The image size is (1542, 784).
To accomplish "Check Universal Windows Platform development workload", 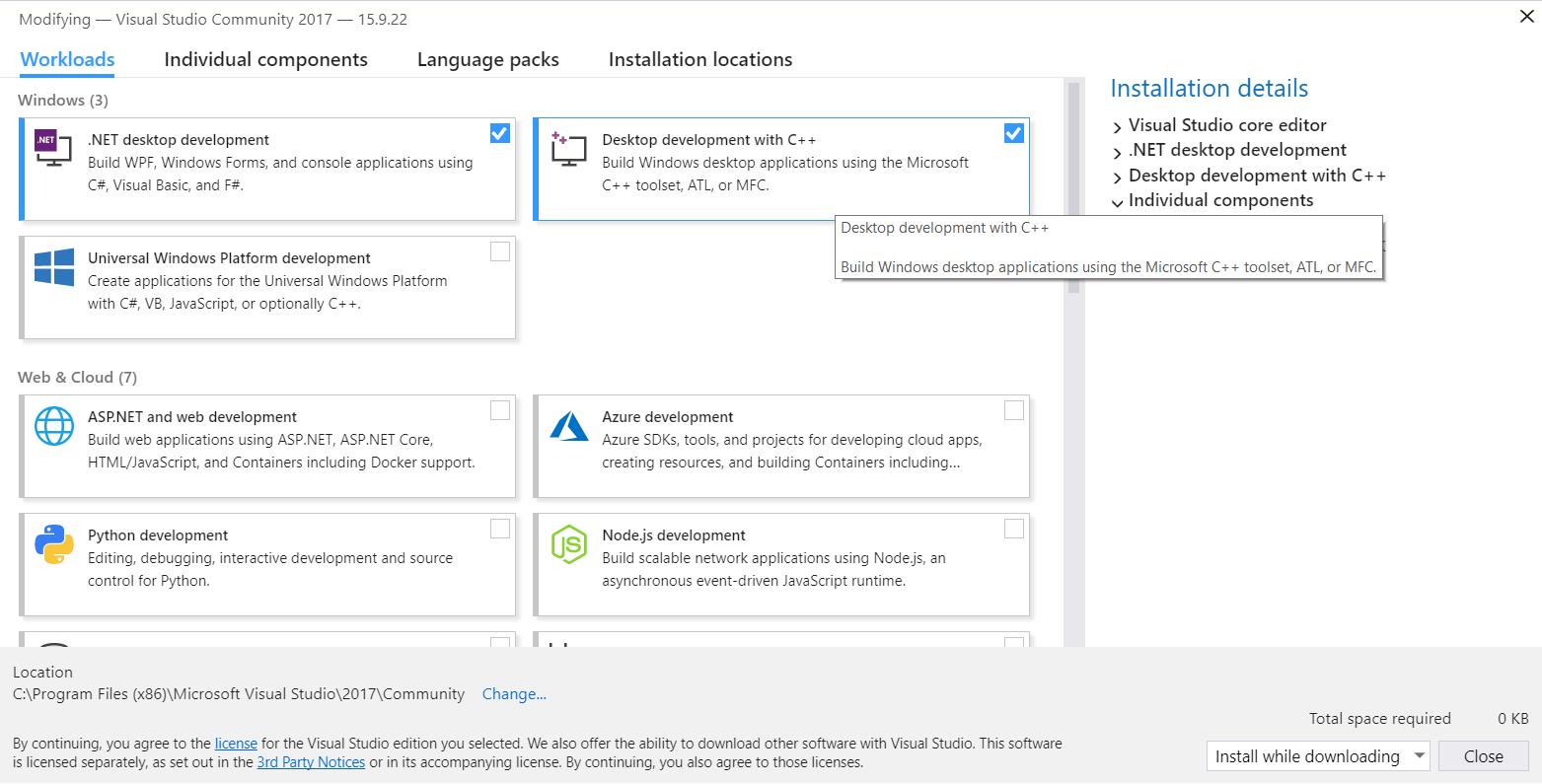I will point(500,251).
